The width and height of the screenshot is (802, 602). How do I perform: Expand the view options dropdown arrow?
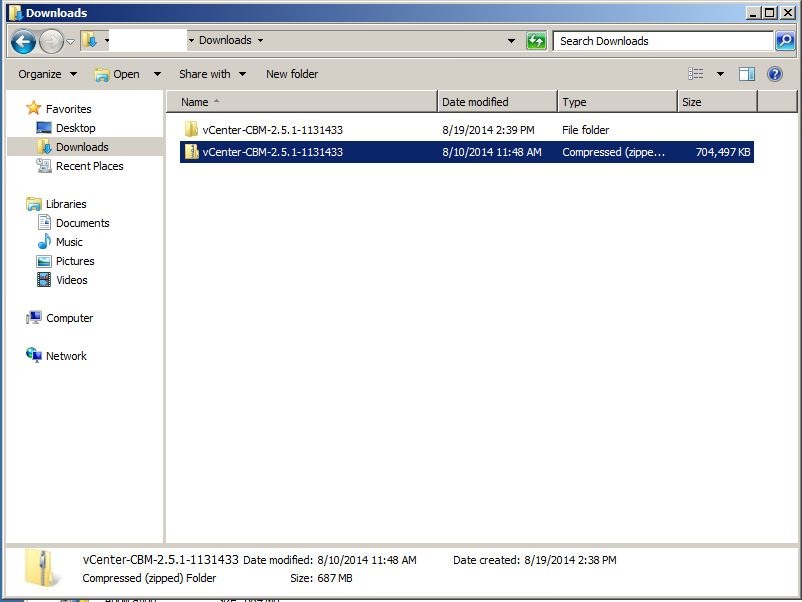click(720, 74)
